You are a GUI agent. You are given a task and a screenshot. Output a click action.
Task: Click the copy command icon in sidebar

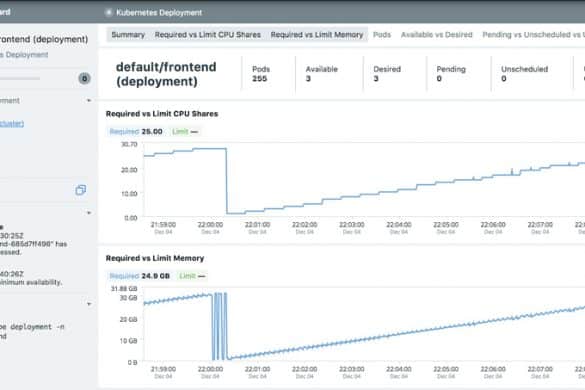pyautogui.click(x=81, y=190)
